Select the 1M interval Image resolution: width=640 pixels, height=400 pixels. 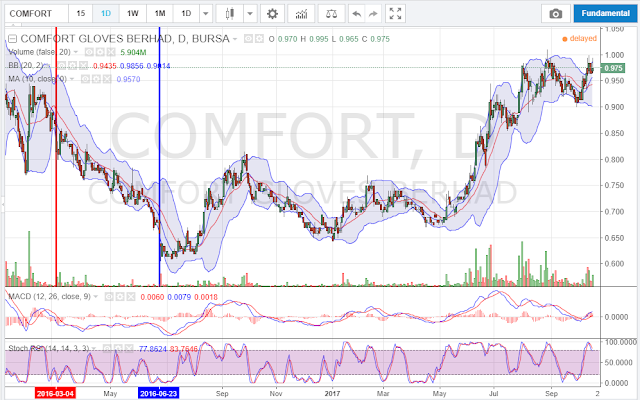(160, 13)
